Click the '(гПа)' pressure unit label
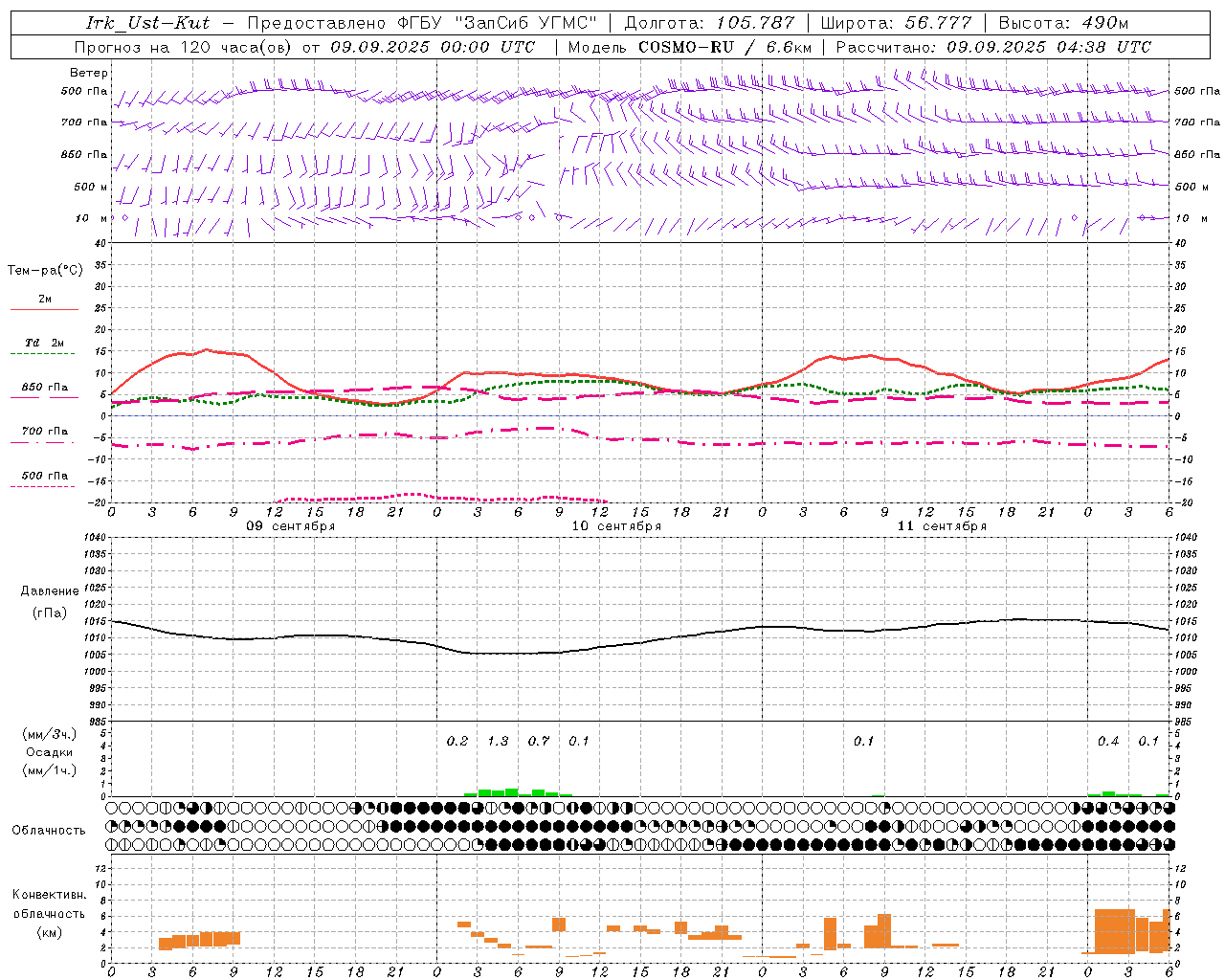 pyautogui.click(x=50, y=613)
